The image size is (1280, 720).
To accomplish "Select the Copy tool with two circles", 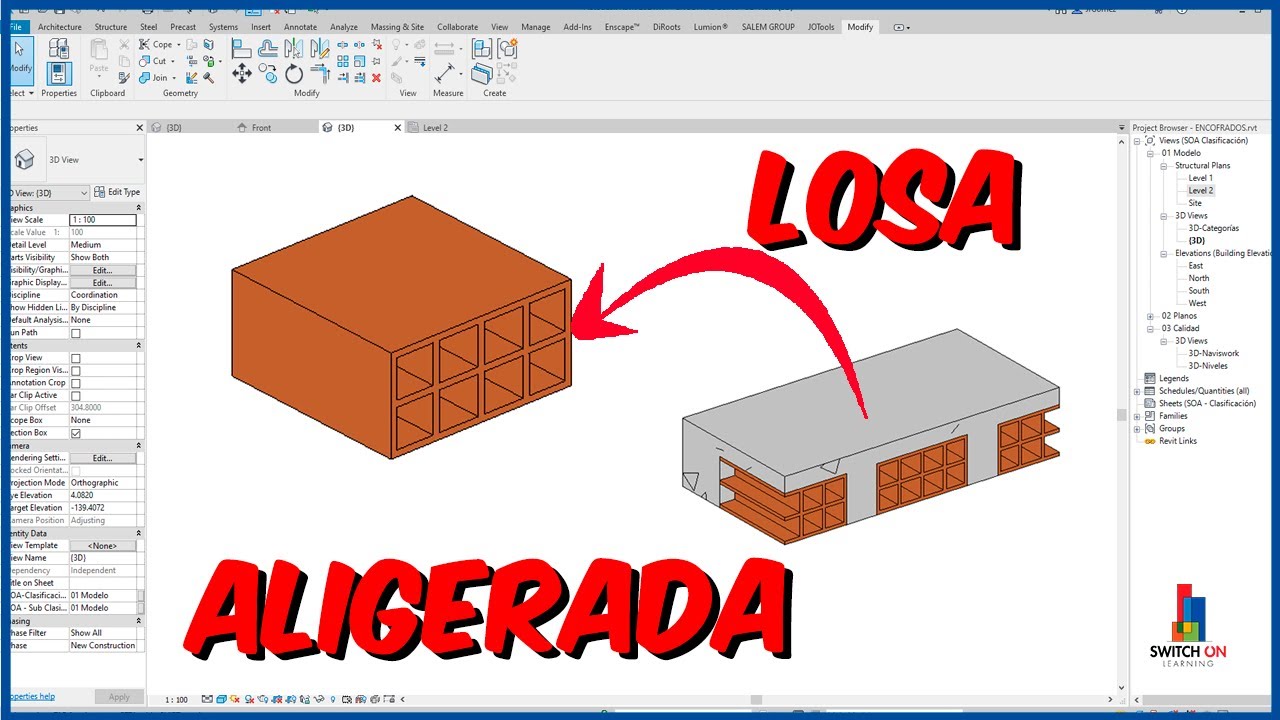I will (x=268, y=74).
